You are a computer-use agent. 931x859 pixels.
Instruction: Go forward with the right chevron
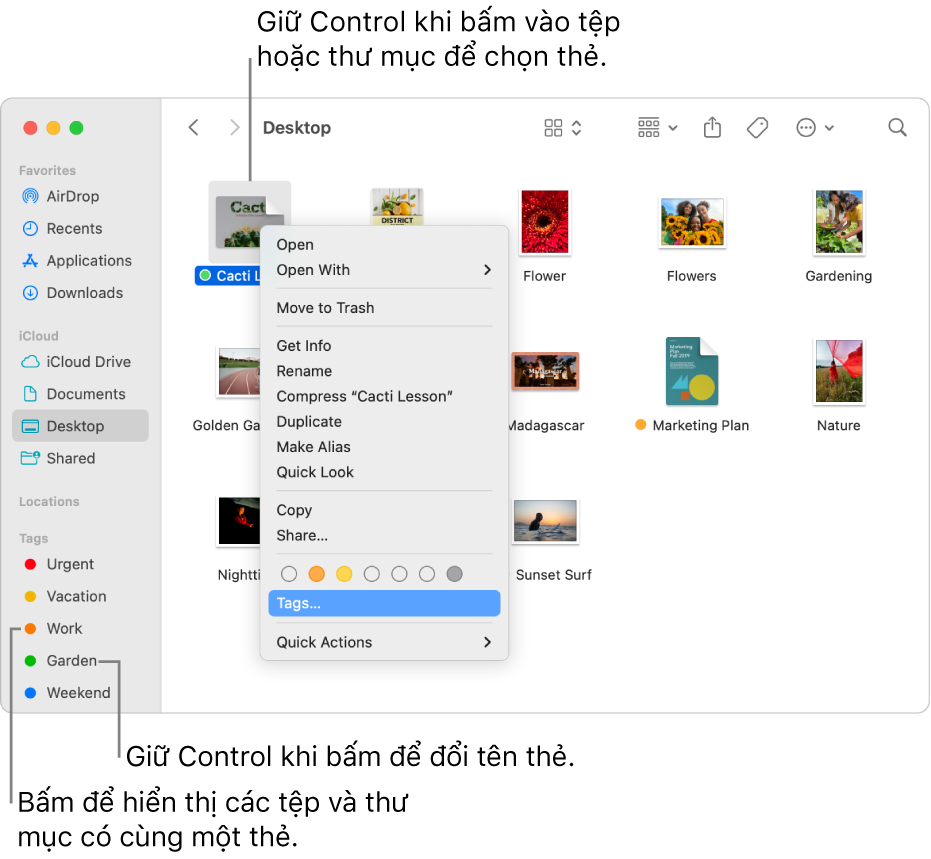pyautogui.click(x=235, y=128)
